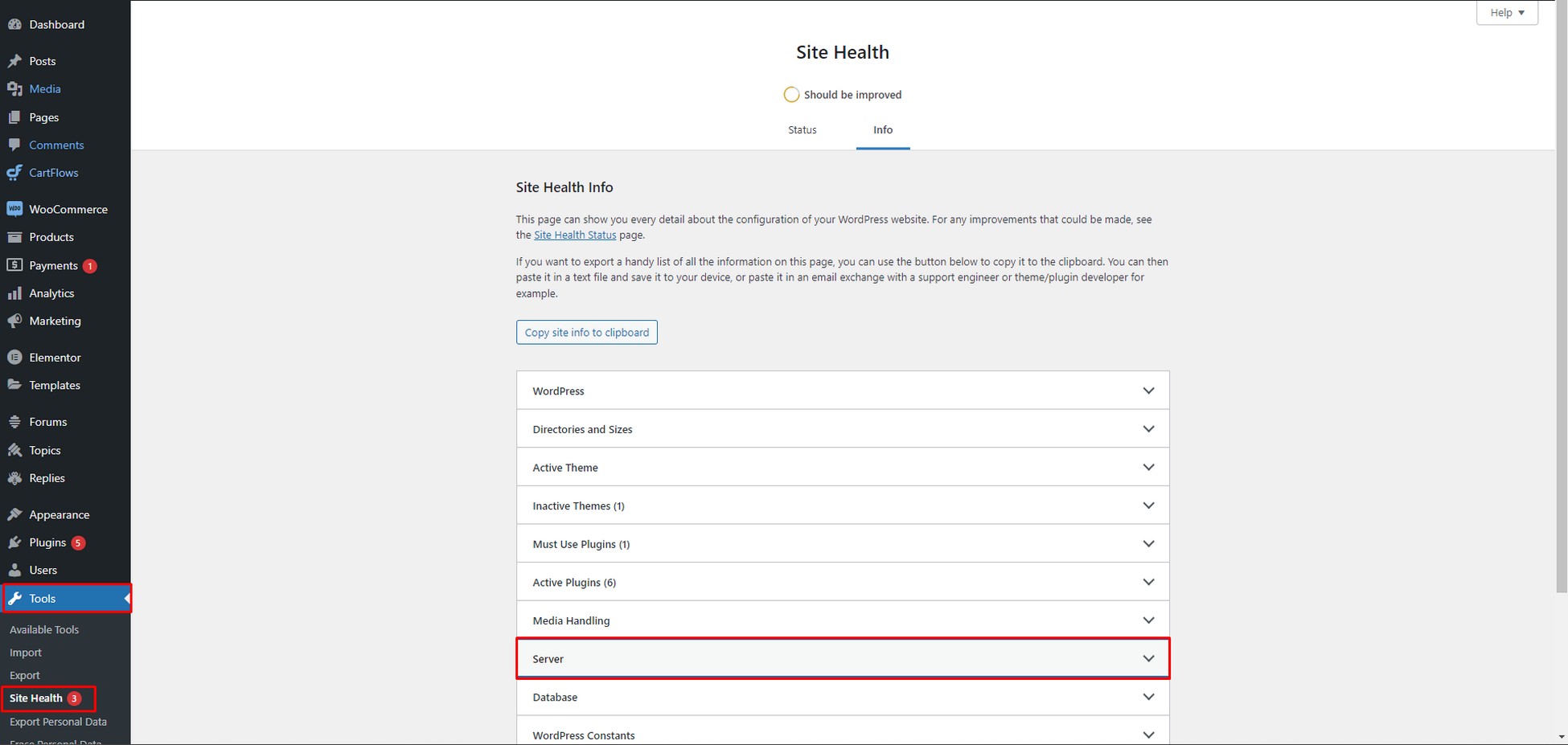Follow the Site Health Status link
1568x745 pixels.
click(x=575, y=235)
